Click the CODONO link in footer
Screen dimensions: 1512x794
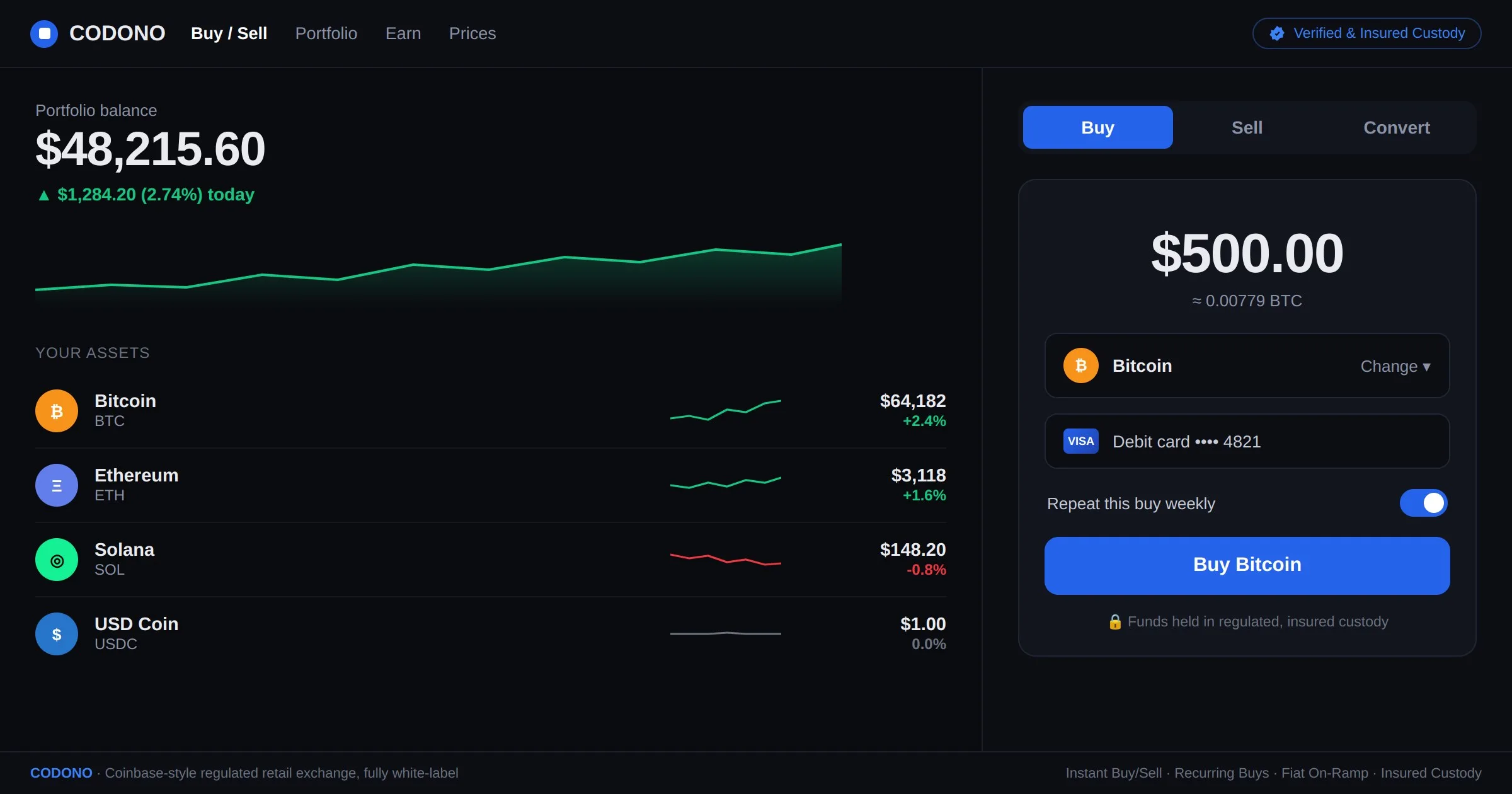pos(61,773)
